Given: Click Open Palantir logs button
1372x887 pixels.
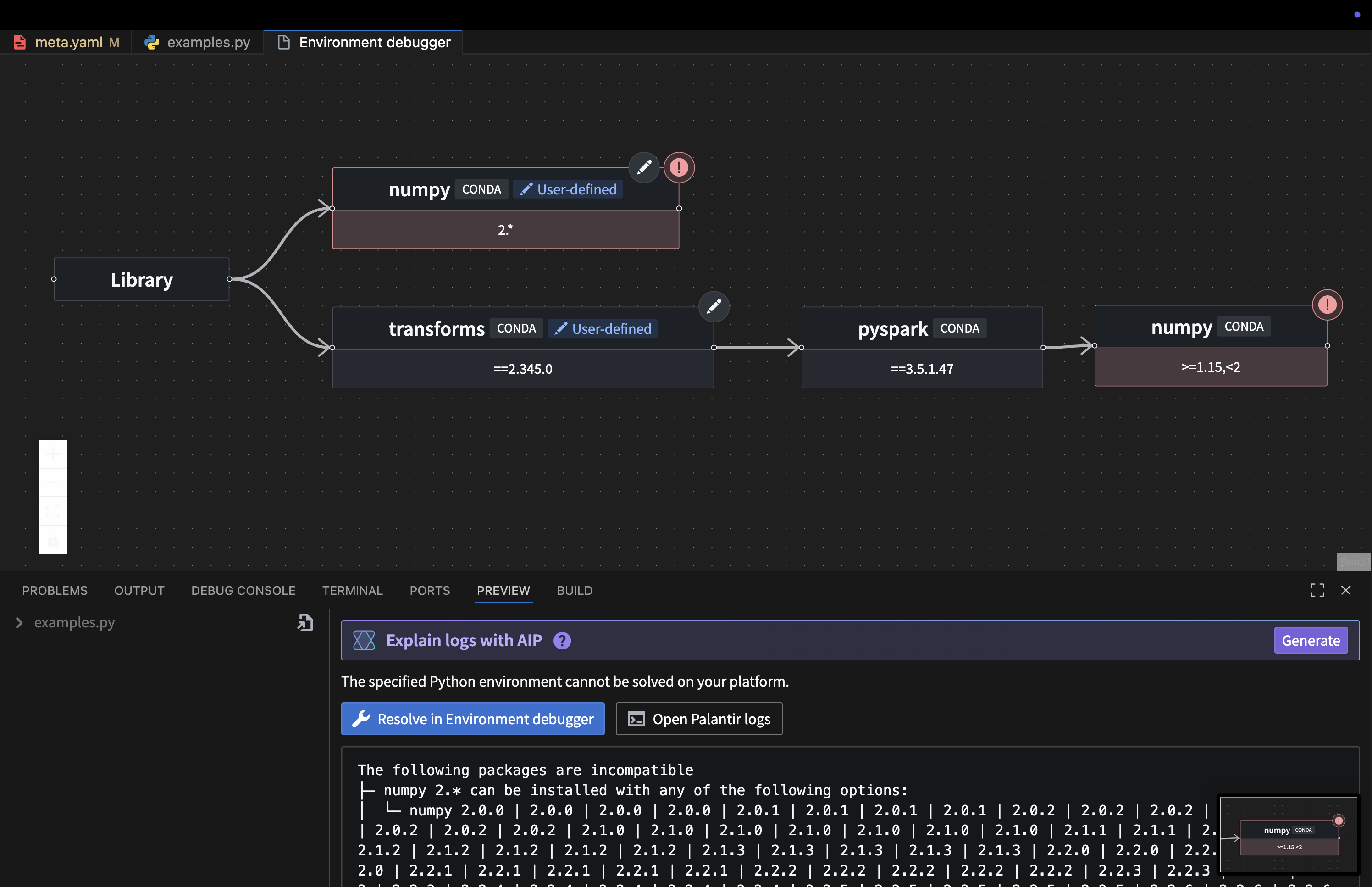Looking at the screenshot, I should [699, 719].
